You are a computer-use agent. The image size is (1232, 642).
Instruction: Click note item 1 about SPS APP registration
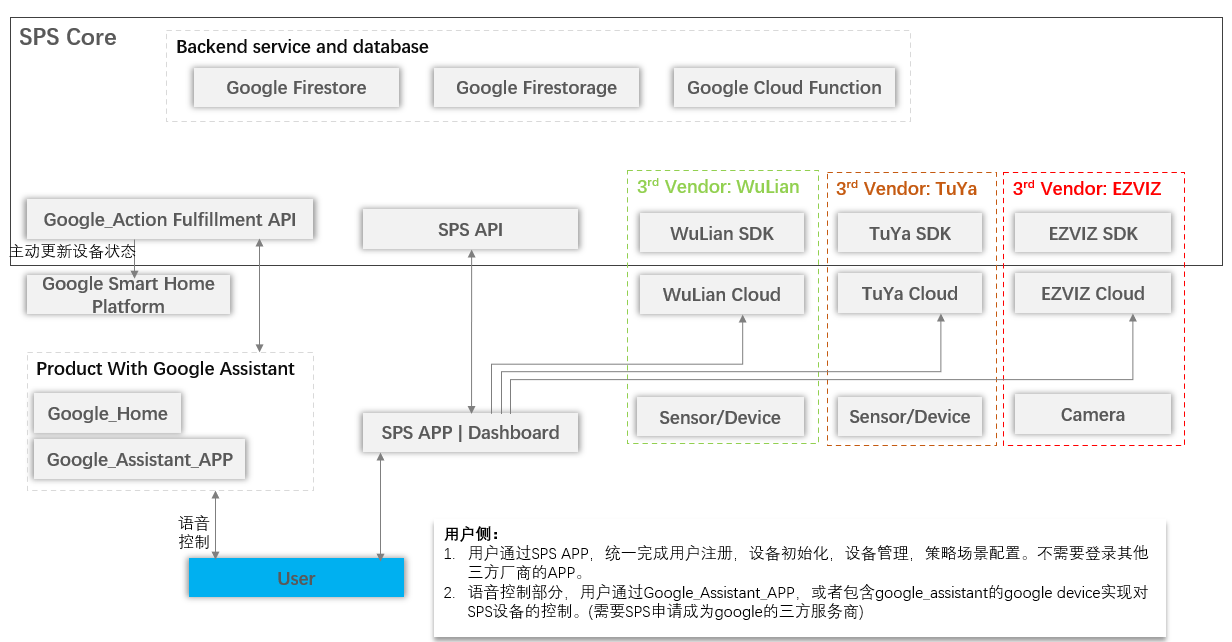coord(796,562)
